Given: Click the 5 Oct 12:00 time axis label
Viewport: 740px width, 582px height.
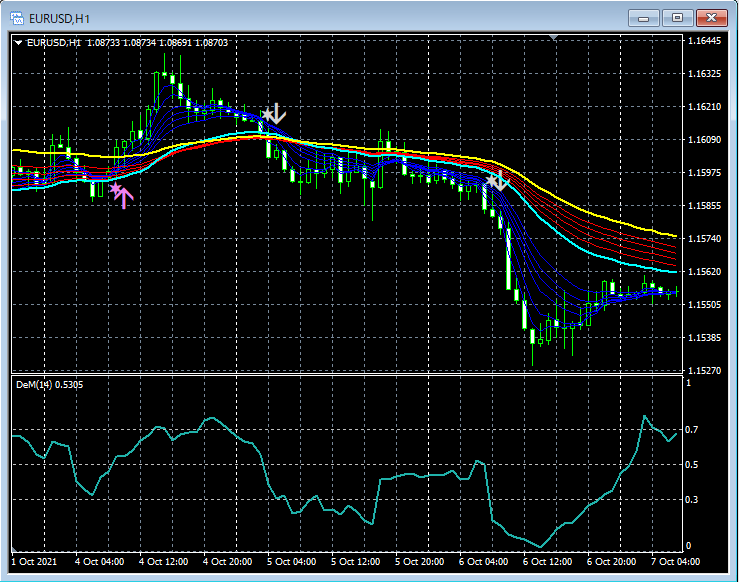Looking at the screenshot, I should pyautogui.click(x=355, y=562).
